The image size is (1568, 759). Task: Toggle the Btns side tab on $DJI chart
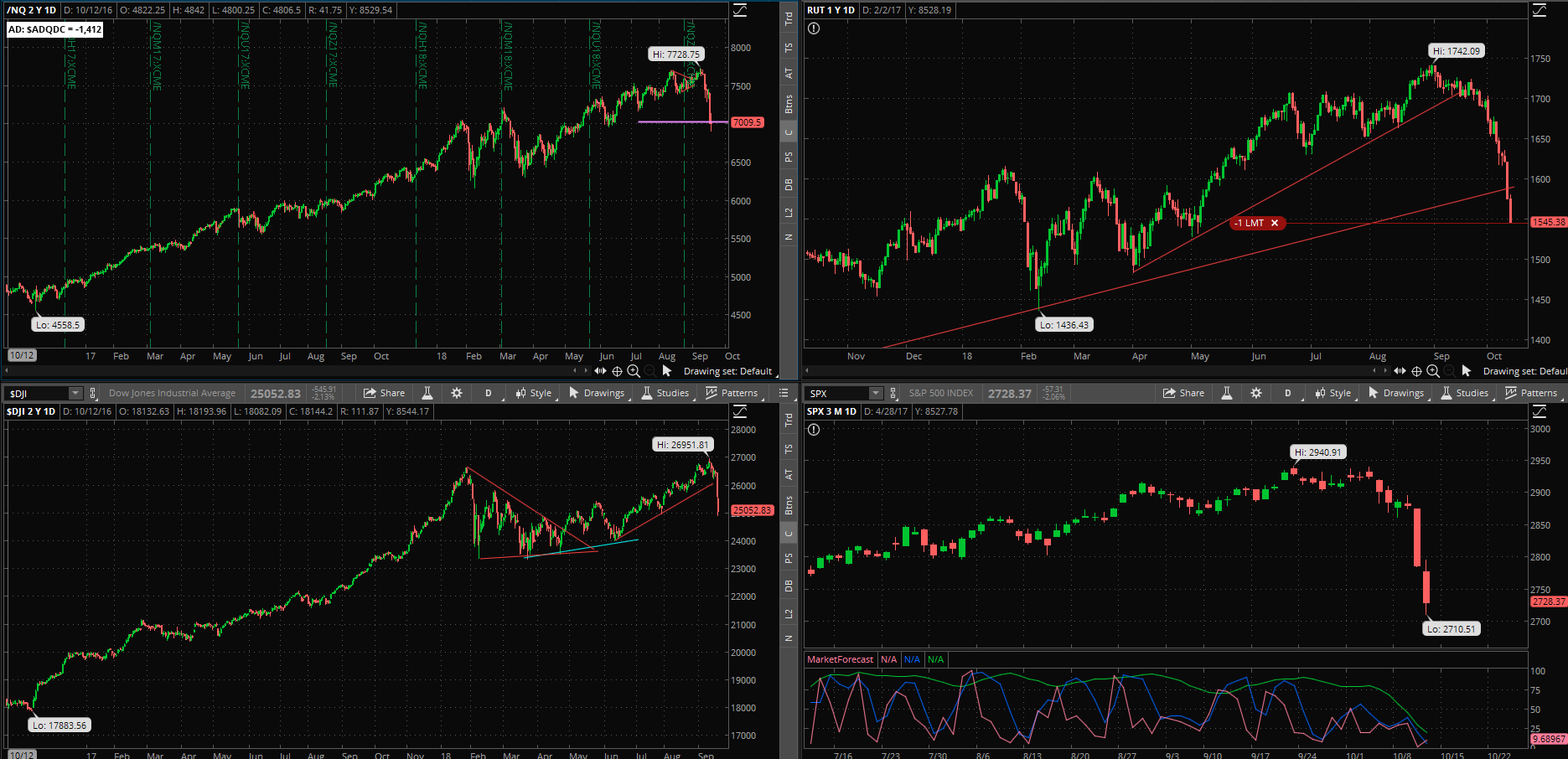[789, 505]
